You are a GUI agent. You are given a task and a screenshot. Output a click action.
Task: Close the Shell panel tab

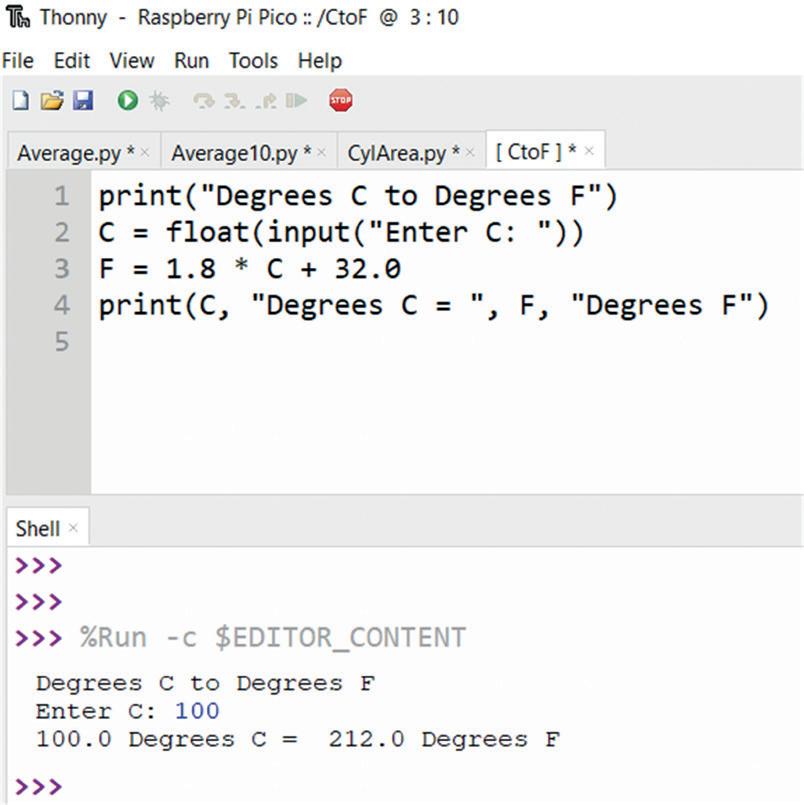pyautogui.click(x=73, y=528)
